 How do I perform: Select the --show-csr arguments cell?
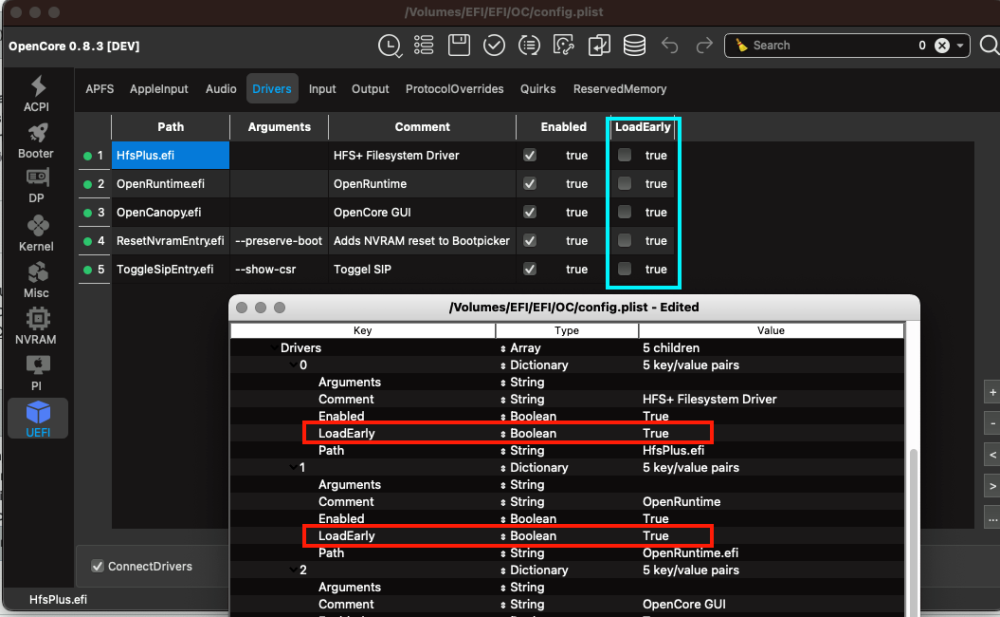click(279, 269)
